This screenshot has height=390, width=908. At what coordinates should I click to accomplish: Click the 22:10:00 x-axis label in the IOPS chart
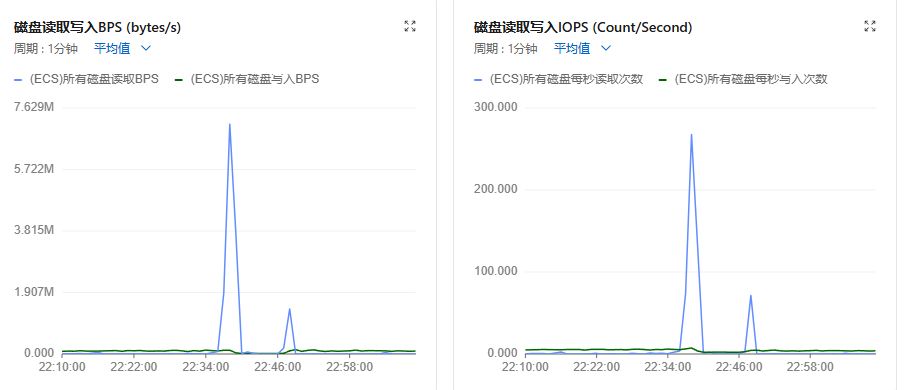[x=525, y=367]
